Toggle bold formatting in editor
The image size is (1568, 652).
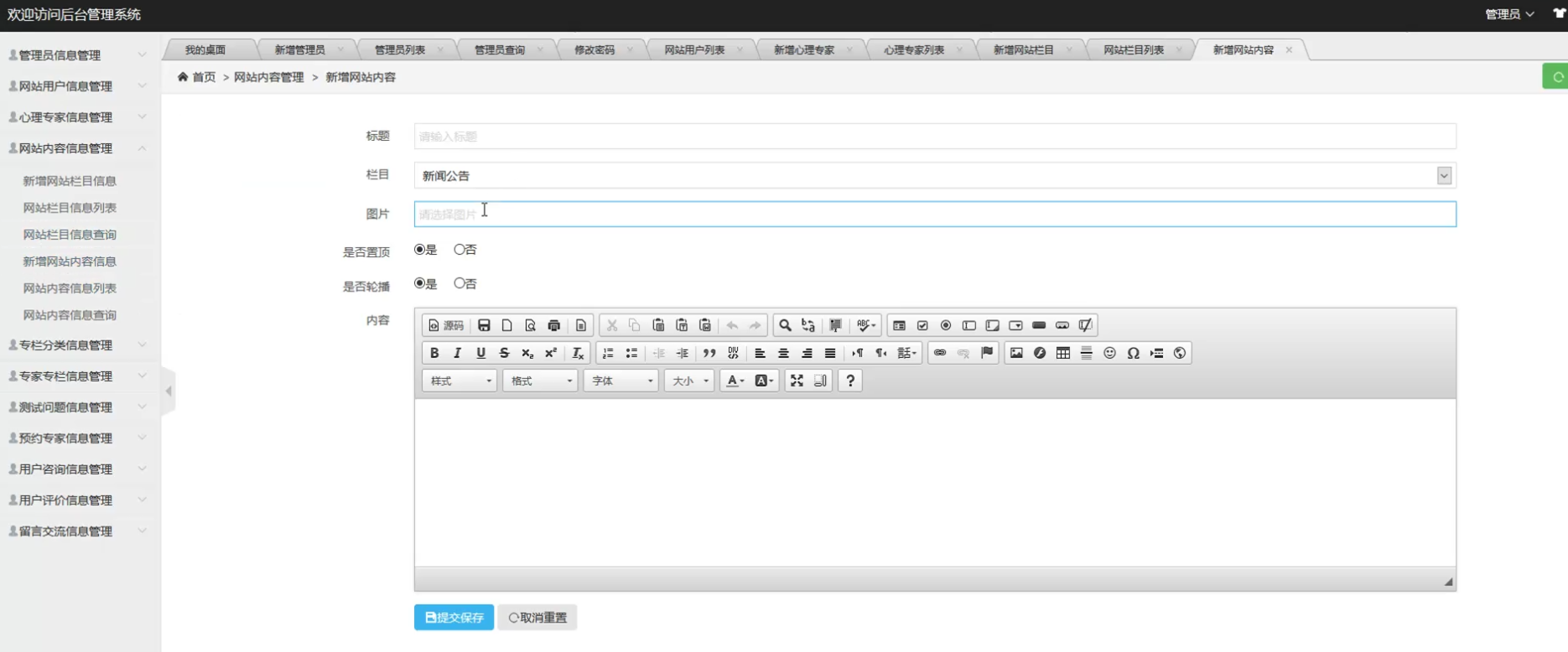click(x=434, y=353)
